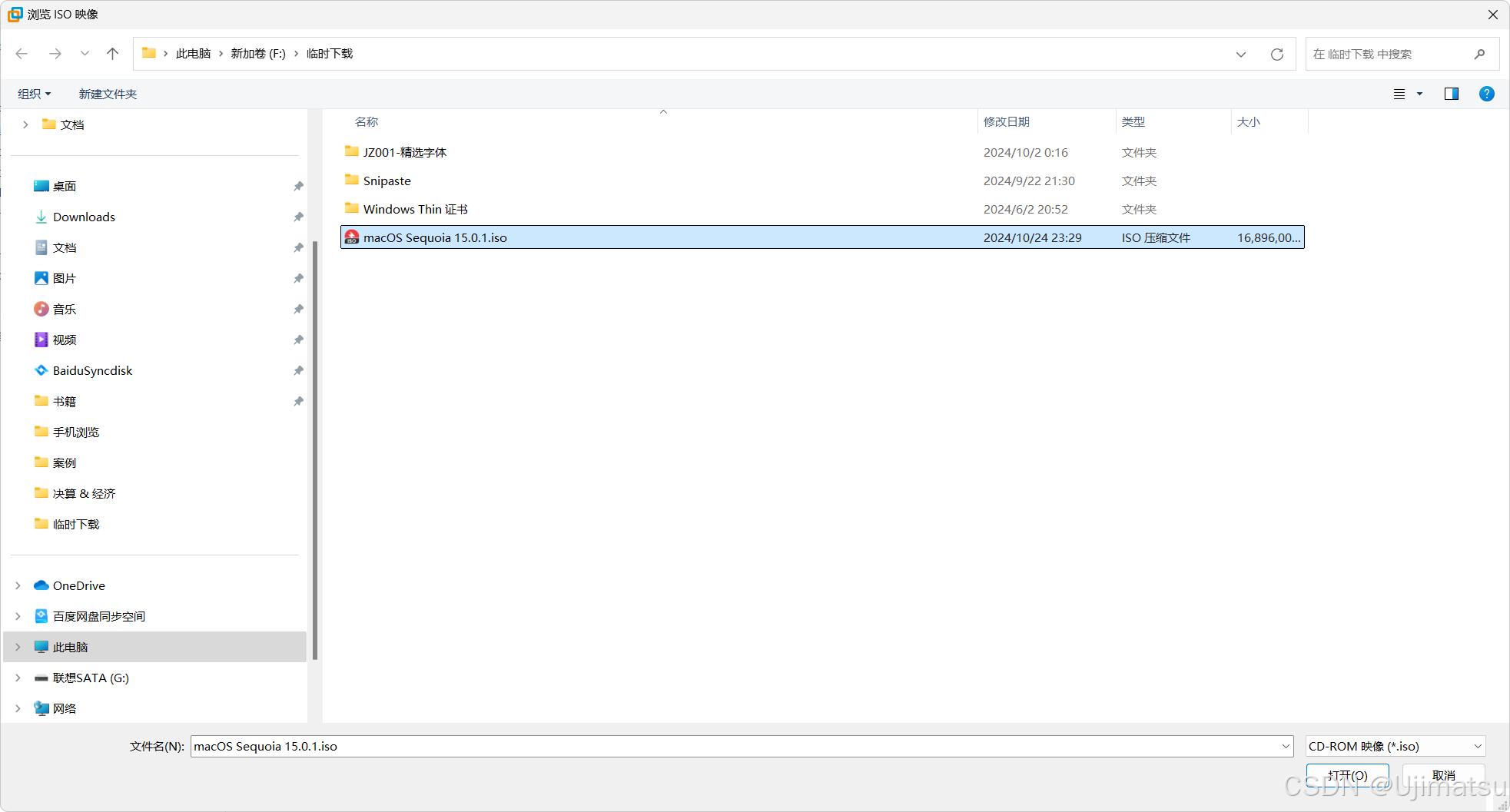Create folder via 新建文件夹
Screen dimensions: 1510x812
[x=108, y=94]
